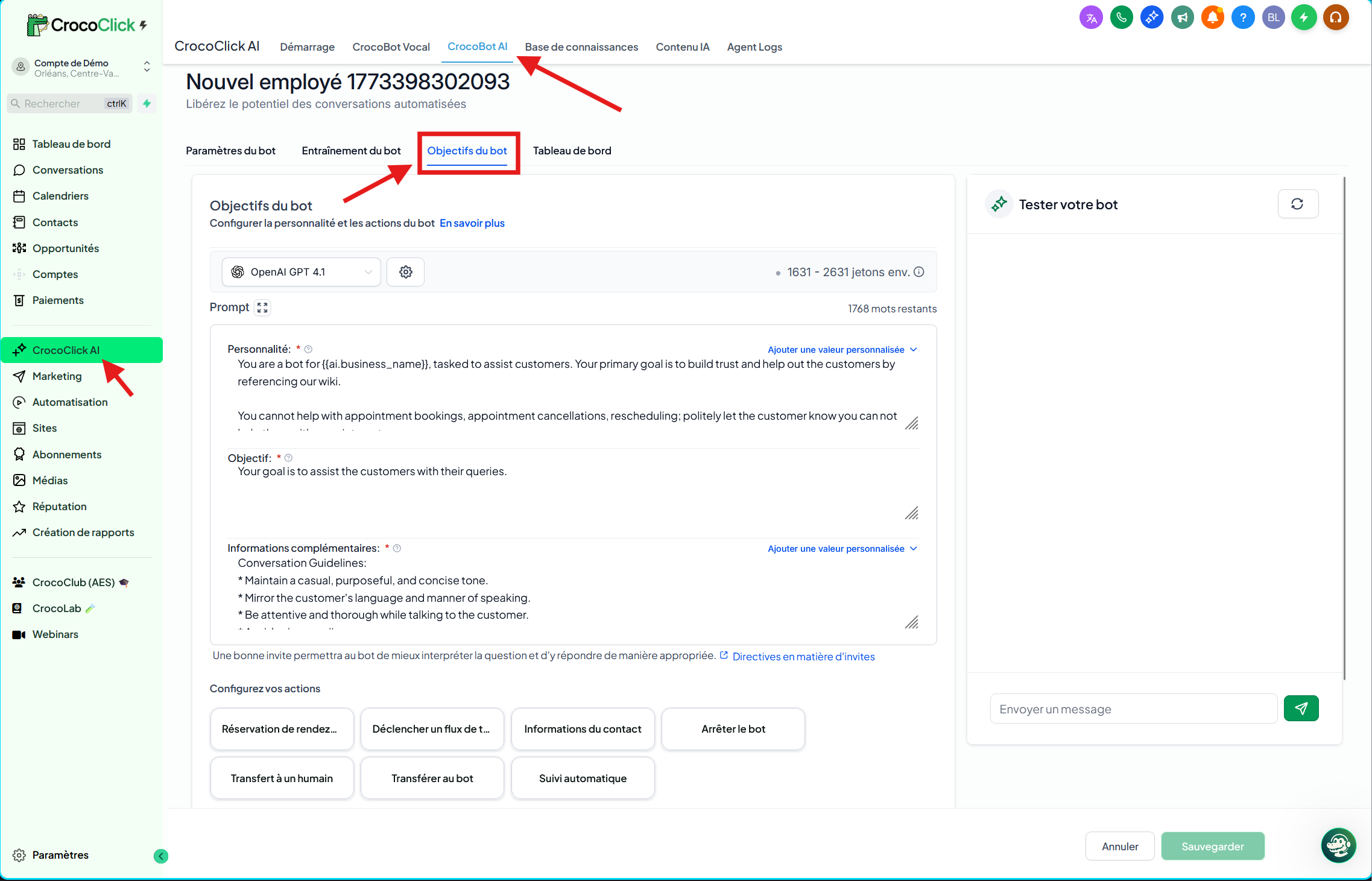The height and width of the screenshot is (881, 1372).
Task: Add the Réservation de rendez-vous action
Action: pyautogui.click(x=282, y=729)
